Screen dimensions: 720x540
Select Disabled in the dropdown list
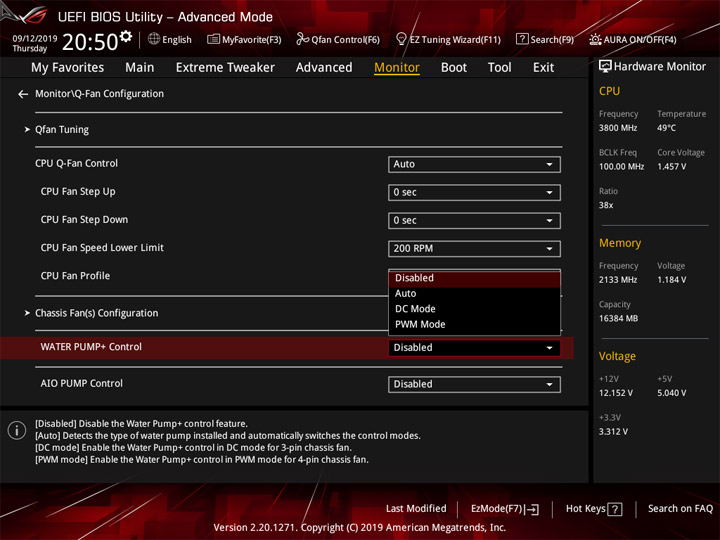pyautogui.click(x=474, y=278)
